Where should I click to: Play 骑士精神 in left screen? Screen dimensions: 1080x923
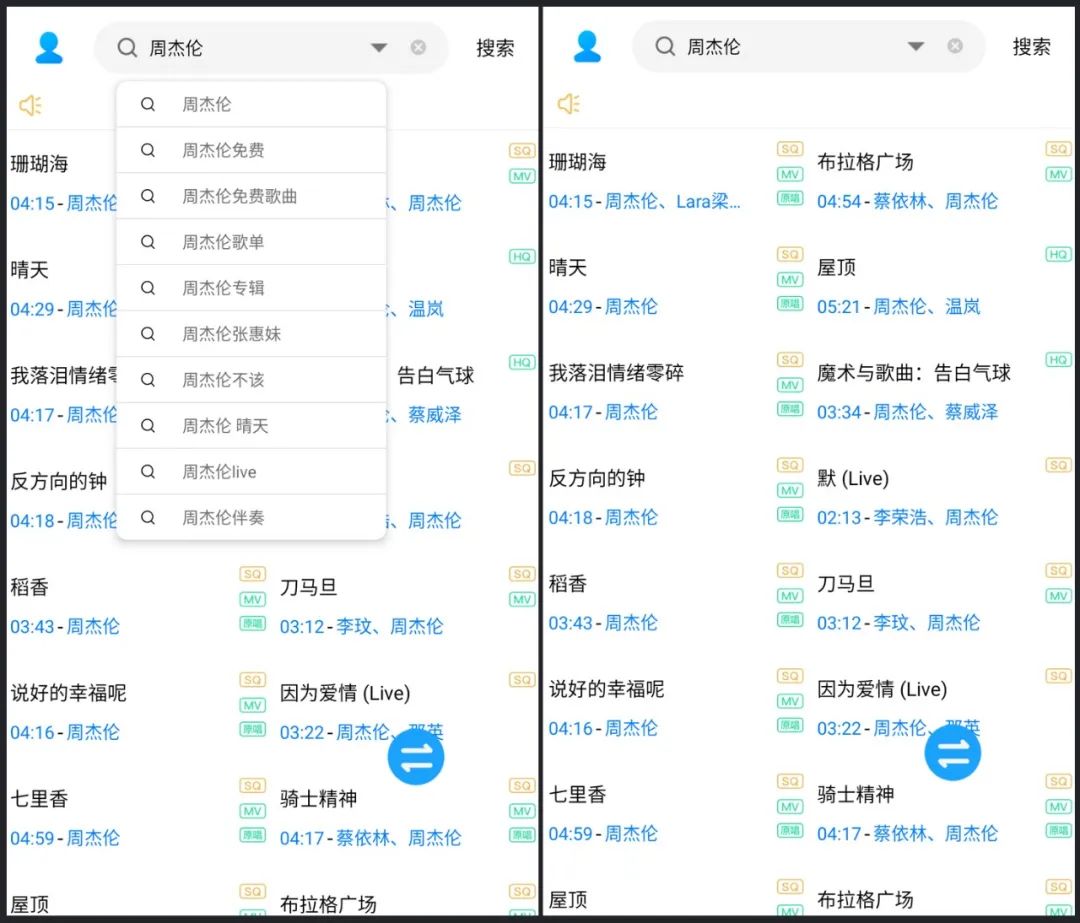click(x=318, y=798)
